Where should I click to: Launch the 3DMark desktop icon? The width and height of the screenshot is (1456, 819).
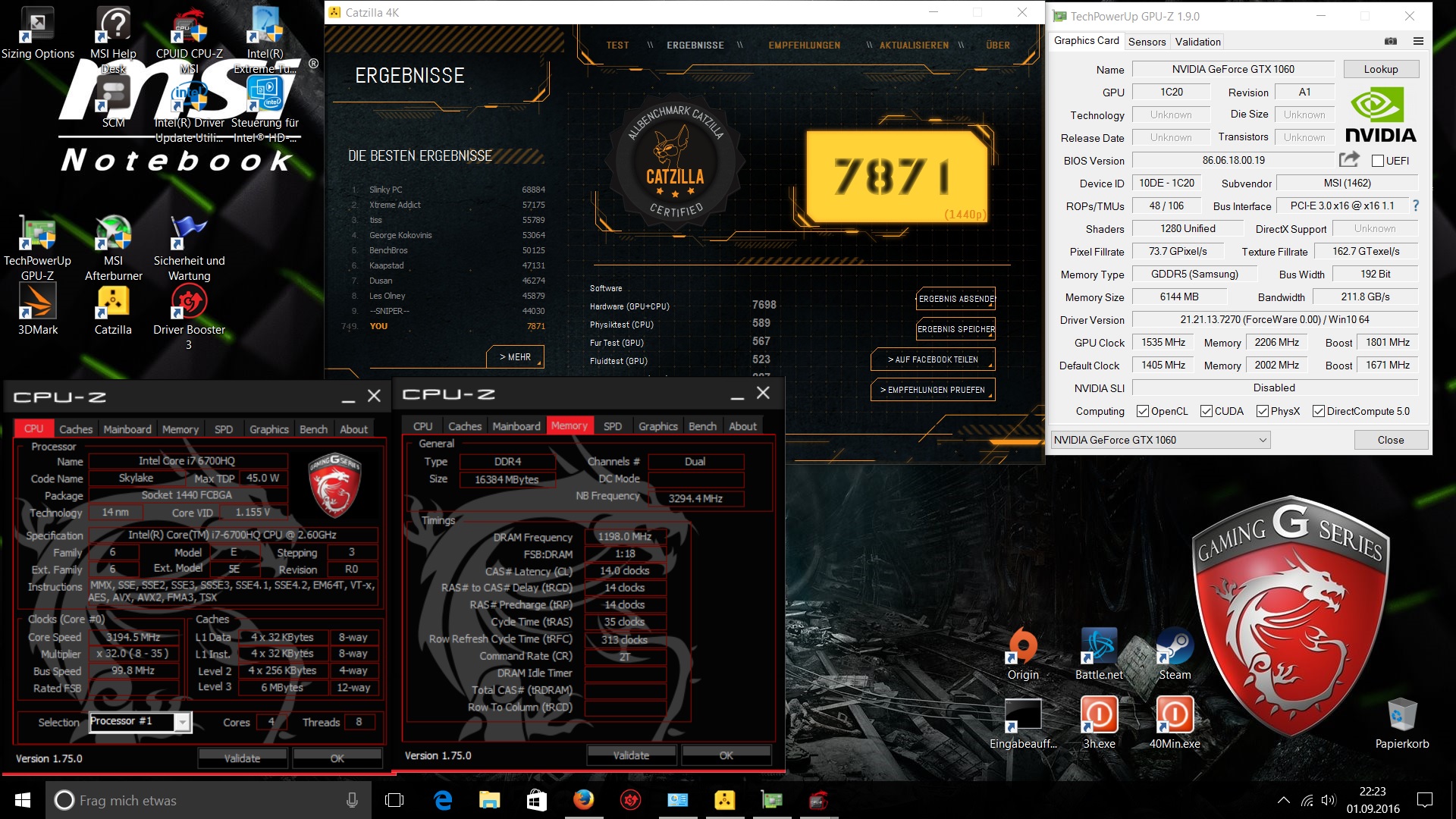(37, 309)
